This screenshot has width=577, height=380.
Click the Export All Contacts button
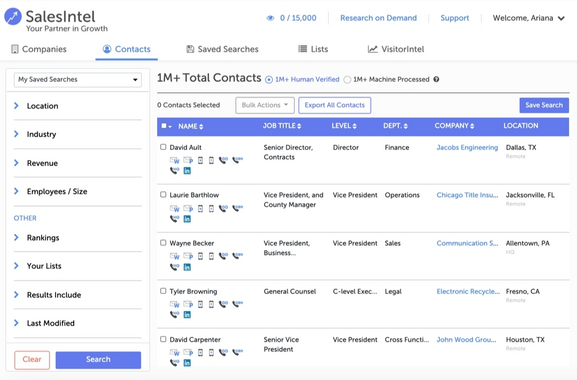[x=334, y=105]
